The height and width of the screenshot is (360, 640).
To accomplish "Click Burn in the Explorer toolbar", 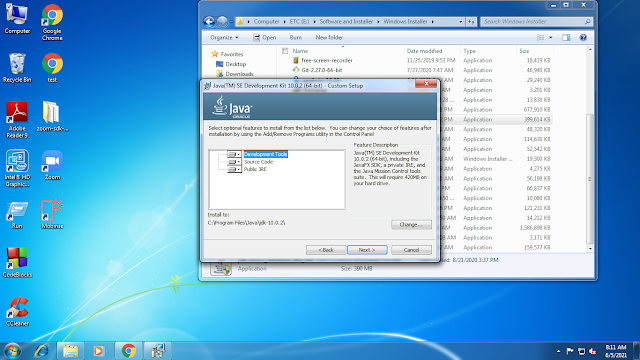I will 296,38.
